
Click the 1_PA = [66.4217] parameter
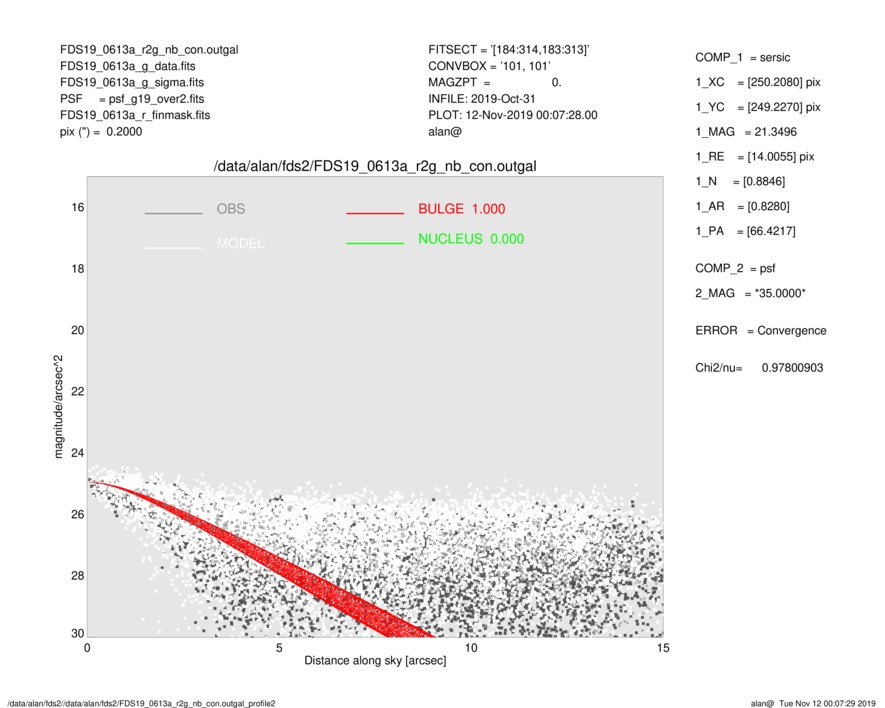(745, 231)
